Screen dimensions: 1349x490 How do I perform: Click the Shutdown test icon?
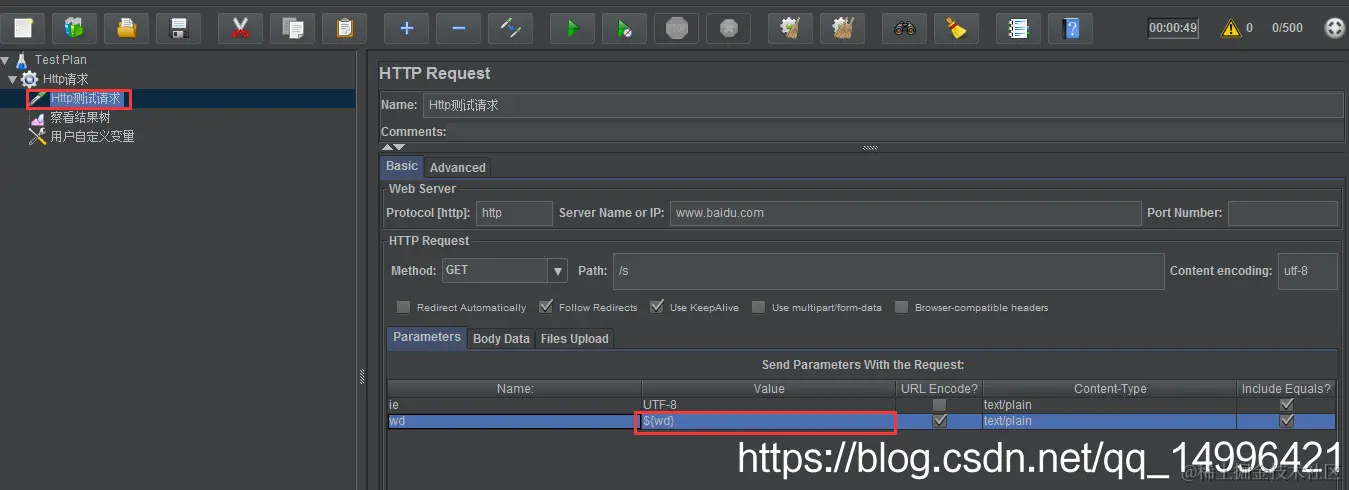pos(728,28)
